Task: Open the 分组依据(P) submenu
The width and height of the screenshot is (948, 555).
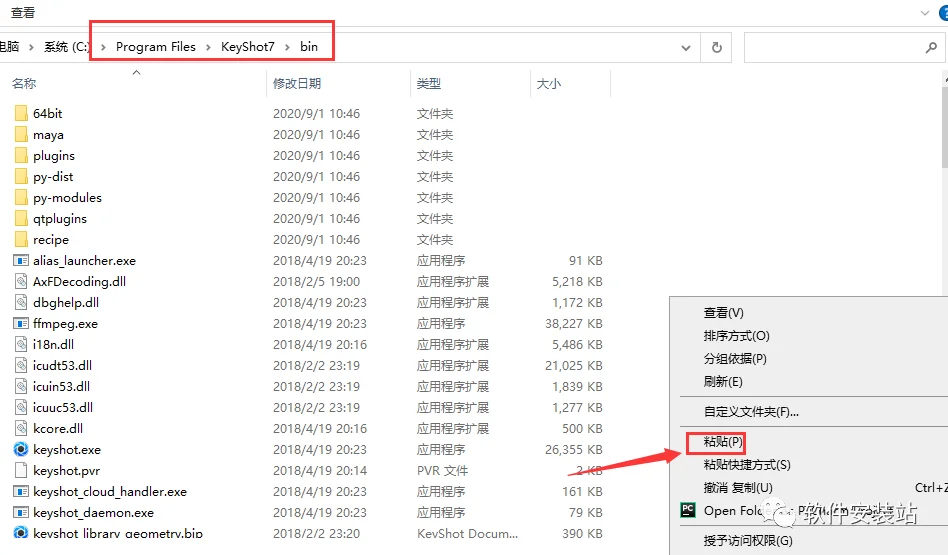Action: coord(735,359)
